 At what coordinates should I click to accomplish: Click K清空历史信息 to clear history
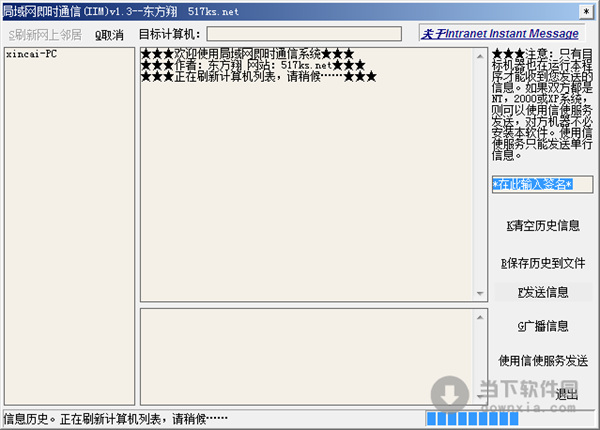pos(543,226)
